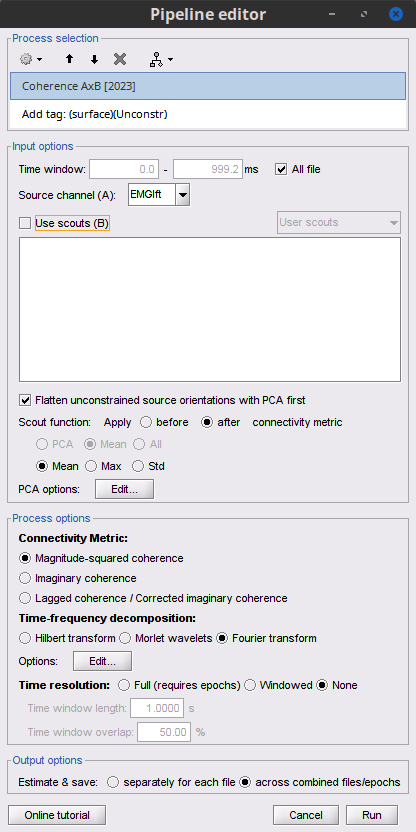
Task: Open the gear process-selection menu
Action: point(31,59)
